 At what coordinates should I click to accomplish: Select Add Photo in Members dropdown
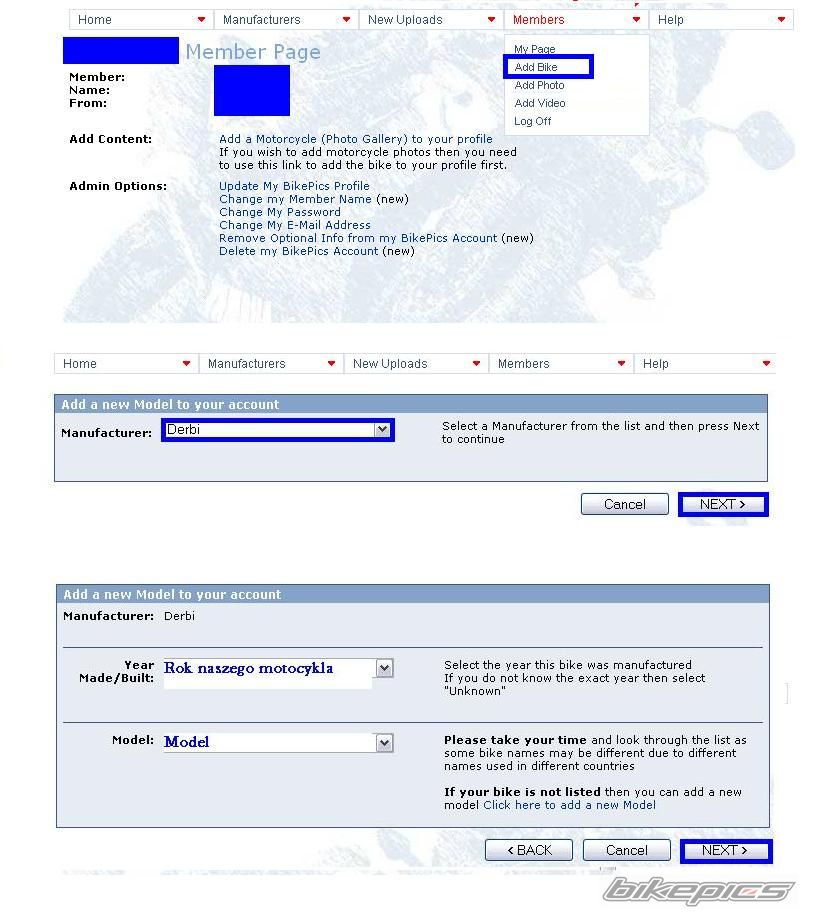[539, 85]
